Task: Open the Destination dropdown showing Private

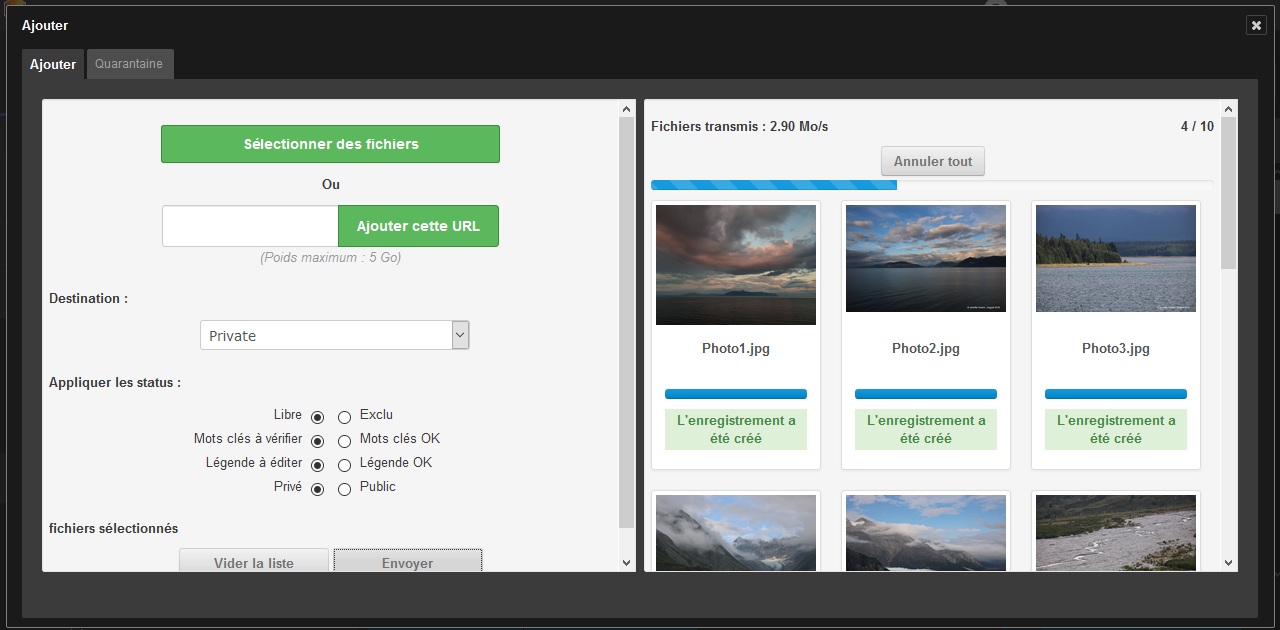Action: pos(334,336)
